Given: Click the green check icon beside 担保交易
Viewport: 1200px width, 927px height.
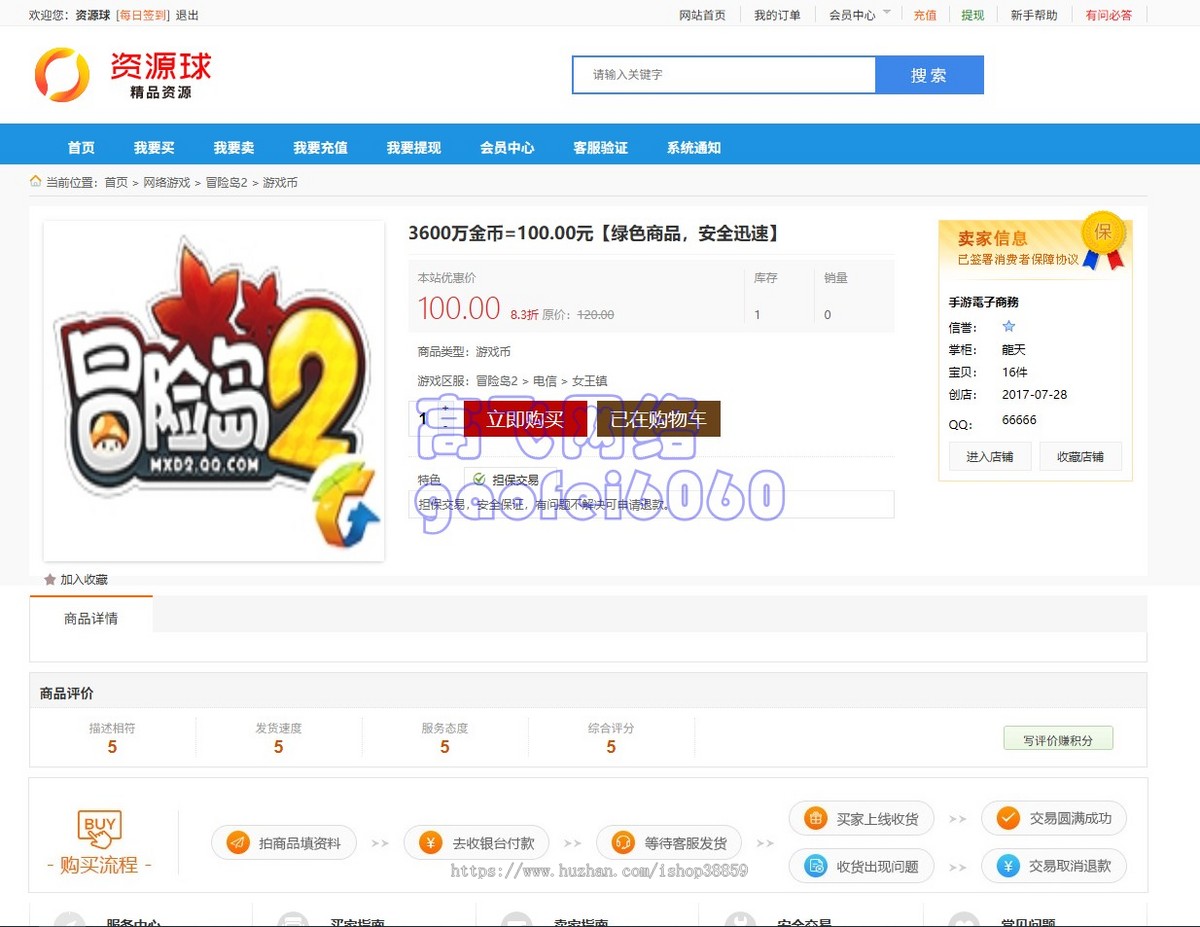Looking at the screenshot, I should click(479, 479).
